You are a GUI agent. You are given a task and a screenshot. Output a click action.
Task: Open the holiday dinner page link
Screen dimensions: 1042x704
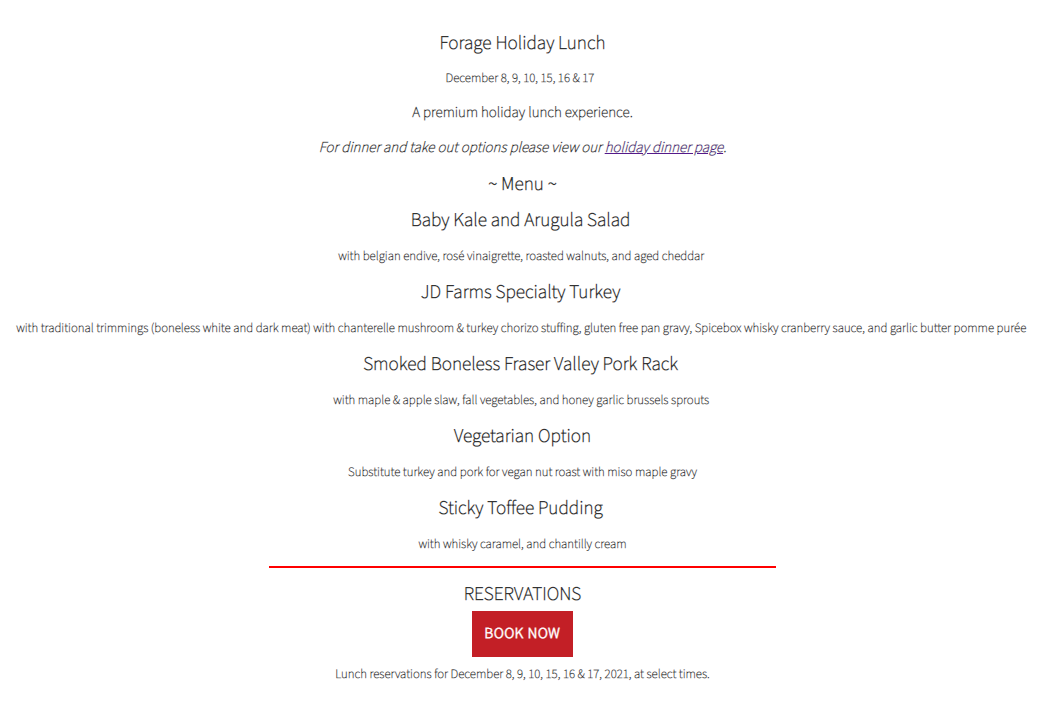[665, 147]
